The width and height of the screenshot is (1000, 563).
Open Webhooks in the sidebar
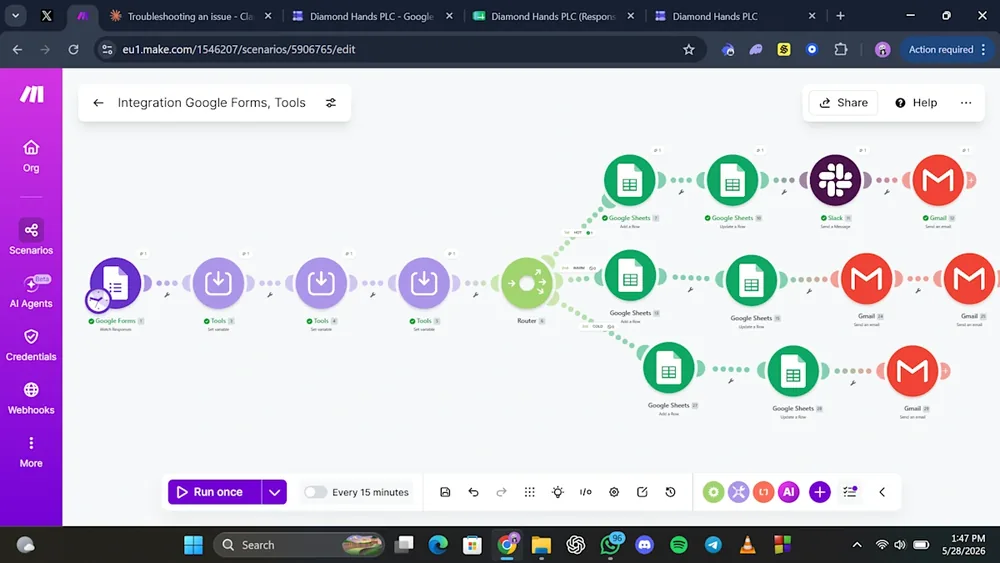[31, 398]
